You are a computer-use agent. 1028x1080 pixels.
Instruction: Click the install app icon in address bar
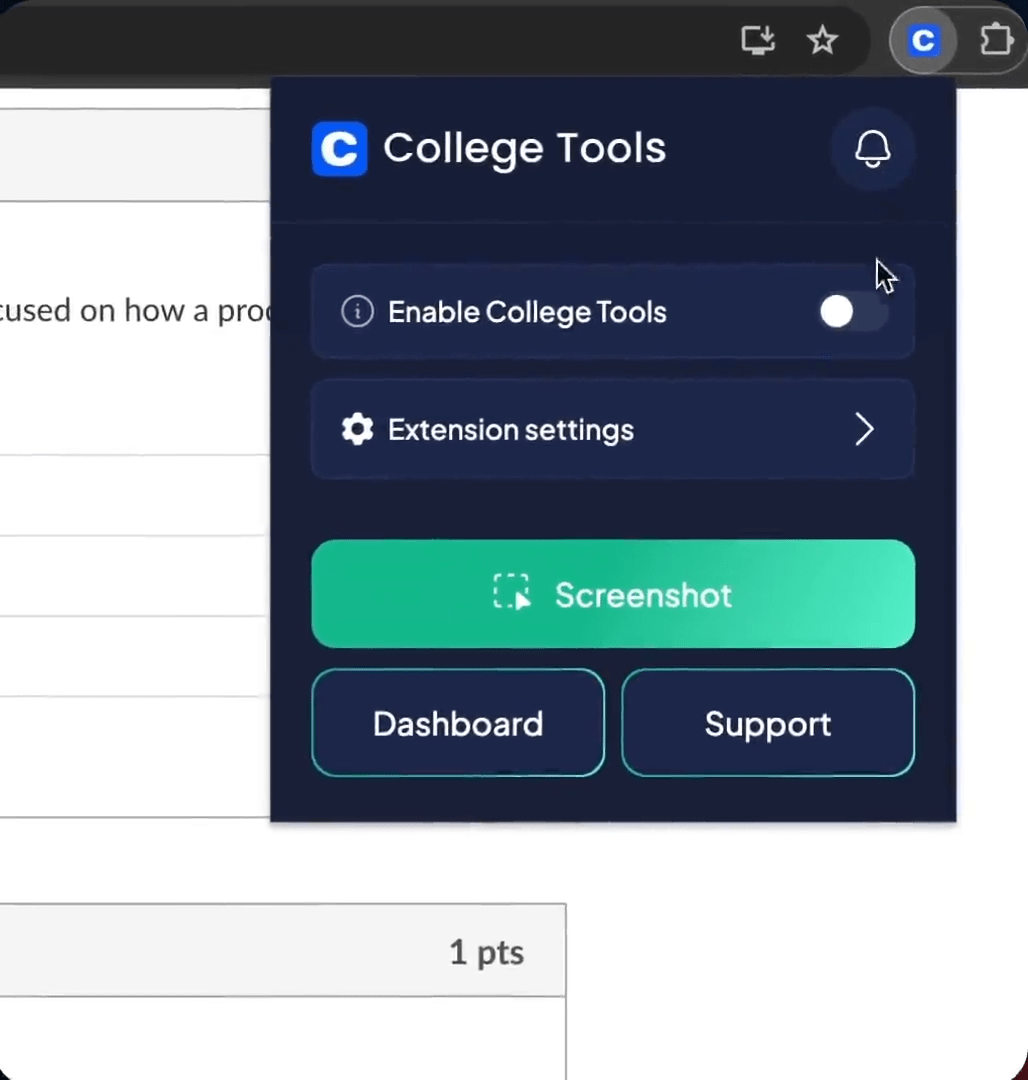coord(758,40)
